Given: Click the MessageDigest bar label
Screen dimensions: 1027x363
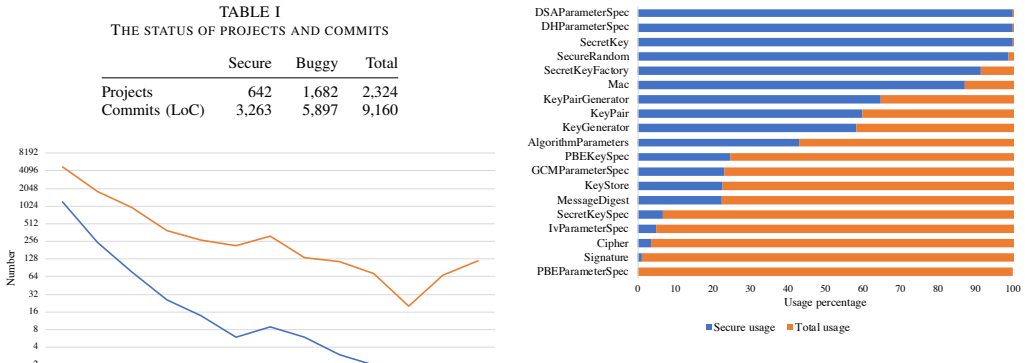Looking at the screenshot, I should click(593, 200).
